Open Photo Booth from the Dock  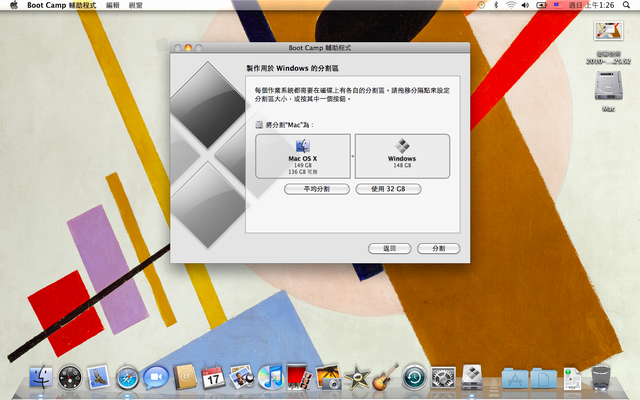tap(299, 378)
